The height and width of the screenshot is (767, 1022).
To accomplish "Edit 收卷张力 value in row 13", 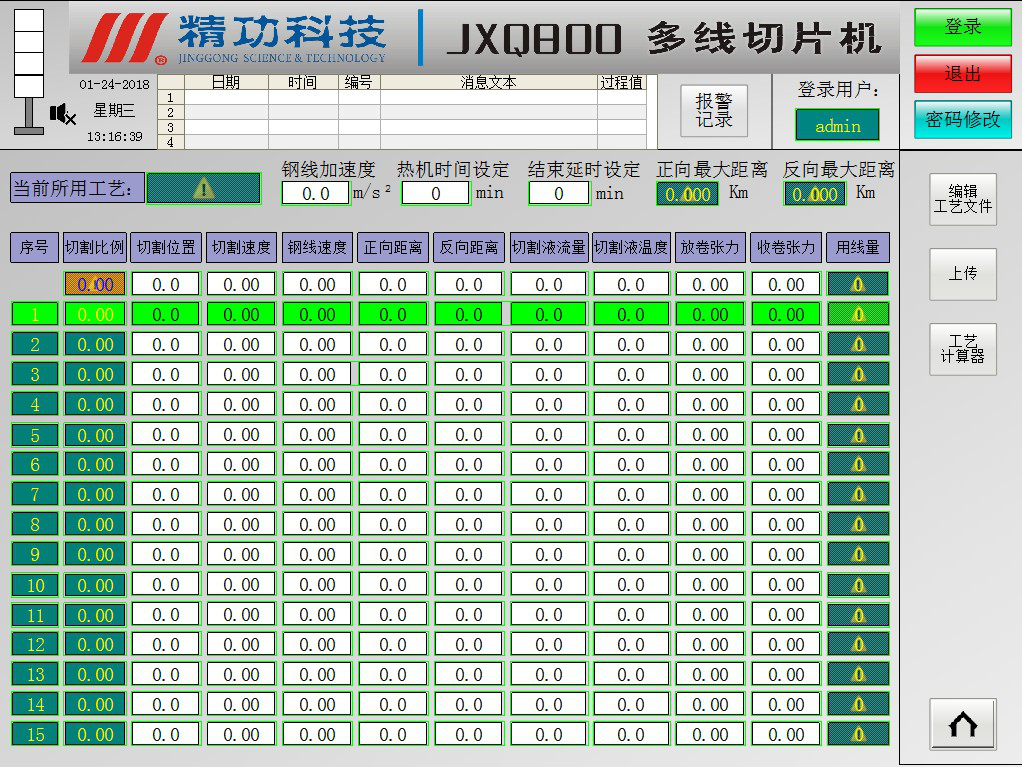I will click(x=786, y=674).
